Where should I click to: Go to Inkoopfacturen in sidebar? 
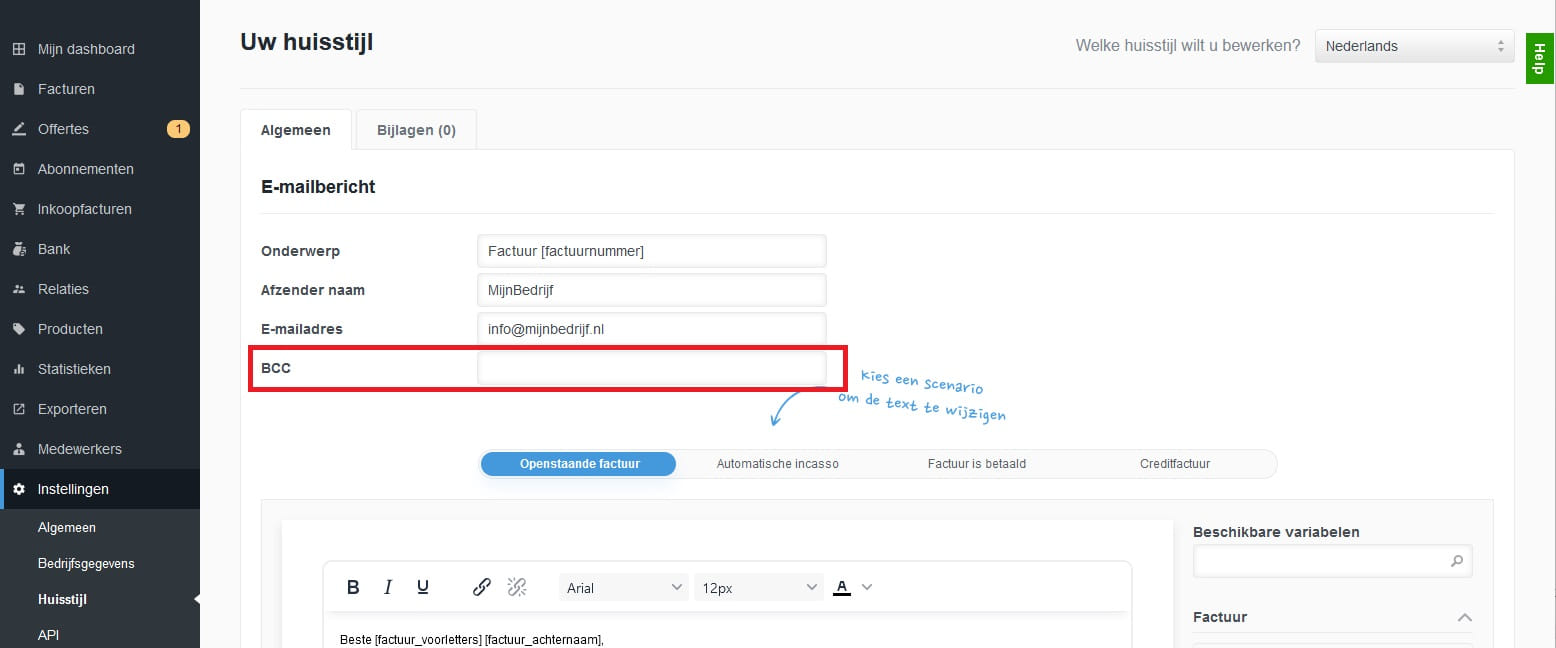(84, 209)
